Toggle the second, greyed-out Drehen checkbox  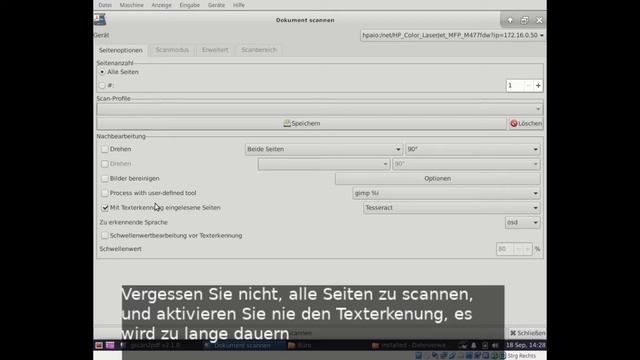(x=105, y=164)
